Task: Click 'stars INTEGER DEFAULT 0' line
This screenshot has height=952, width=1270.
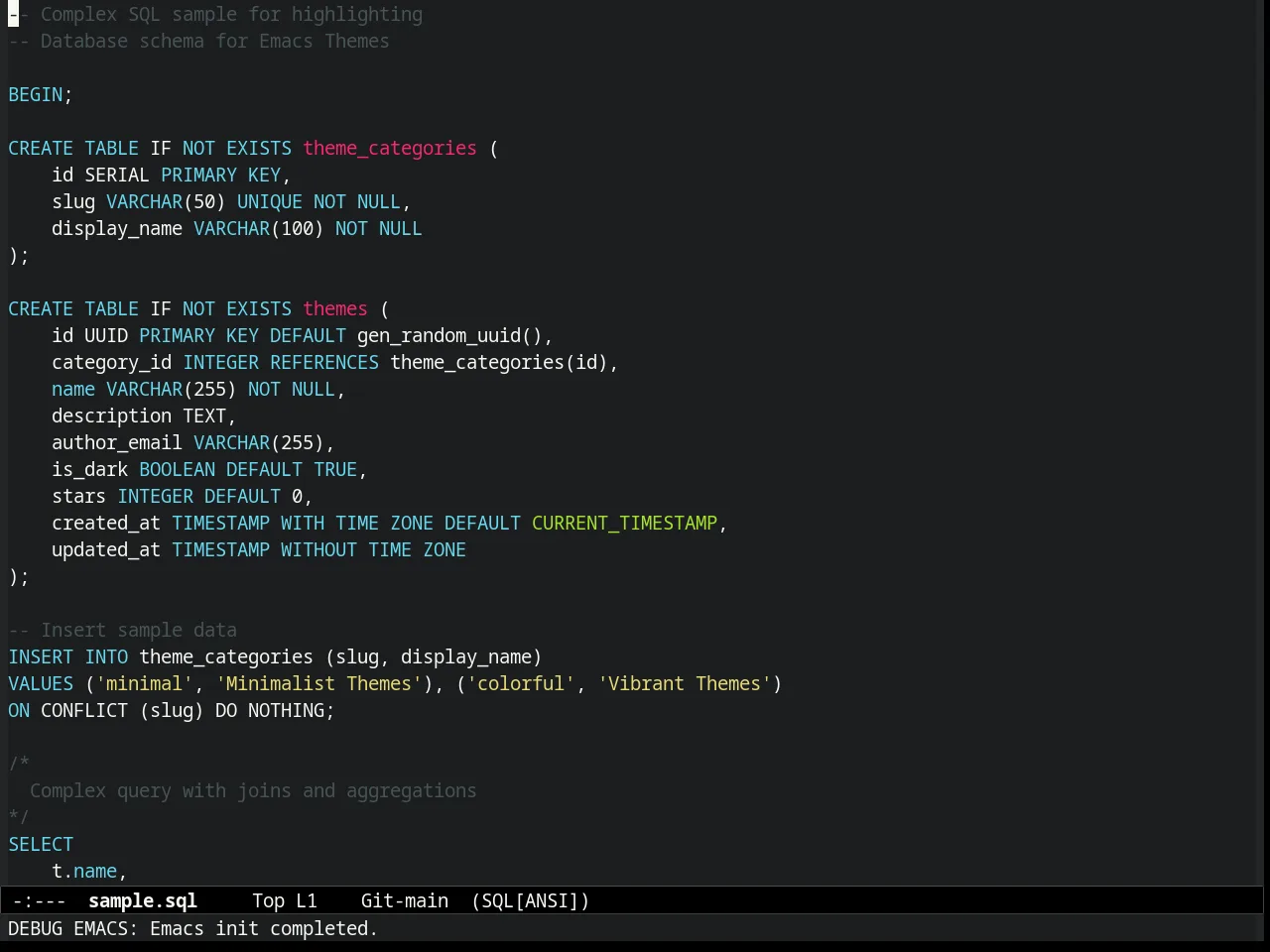Action: [183, 496]
